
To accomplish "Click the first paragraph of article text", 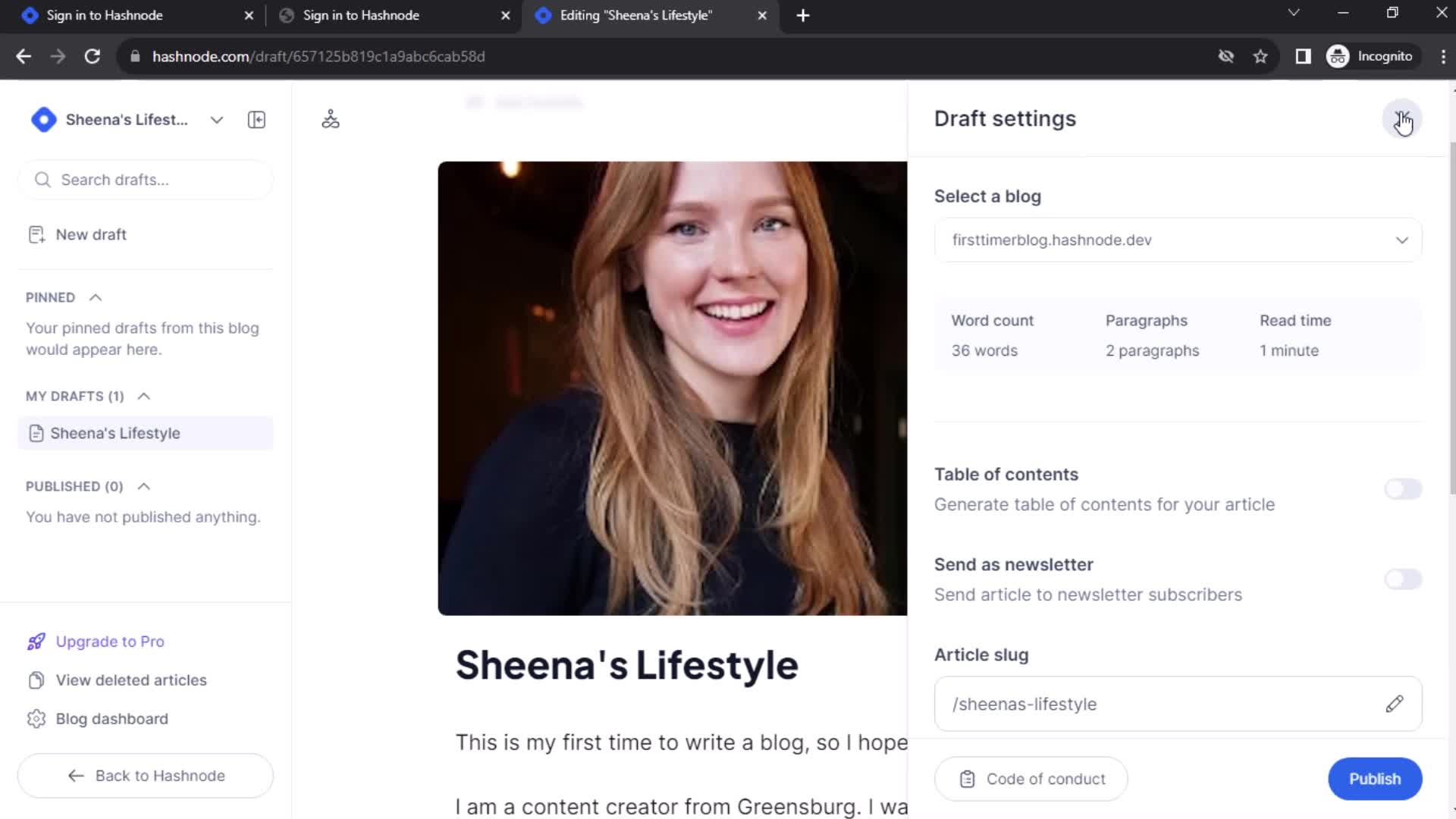I will (x=681, y=742).
